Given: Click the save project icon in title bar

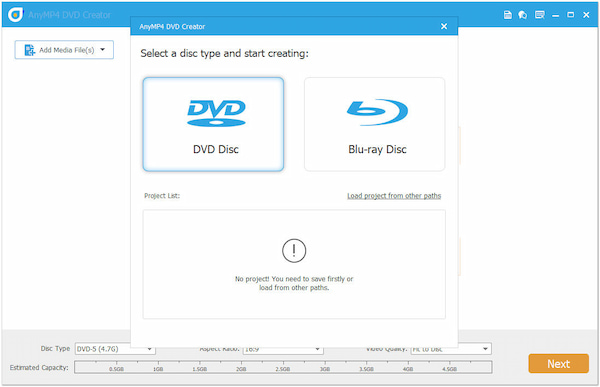Looking at the screenshot, I should click(x=507, y=15).
